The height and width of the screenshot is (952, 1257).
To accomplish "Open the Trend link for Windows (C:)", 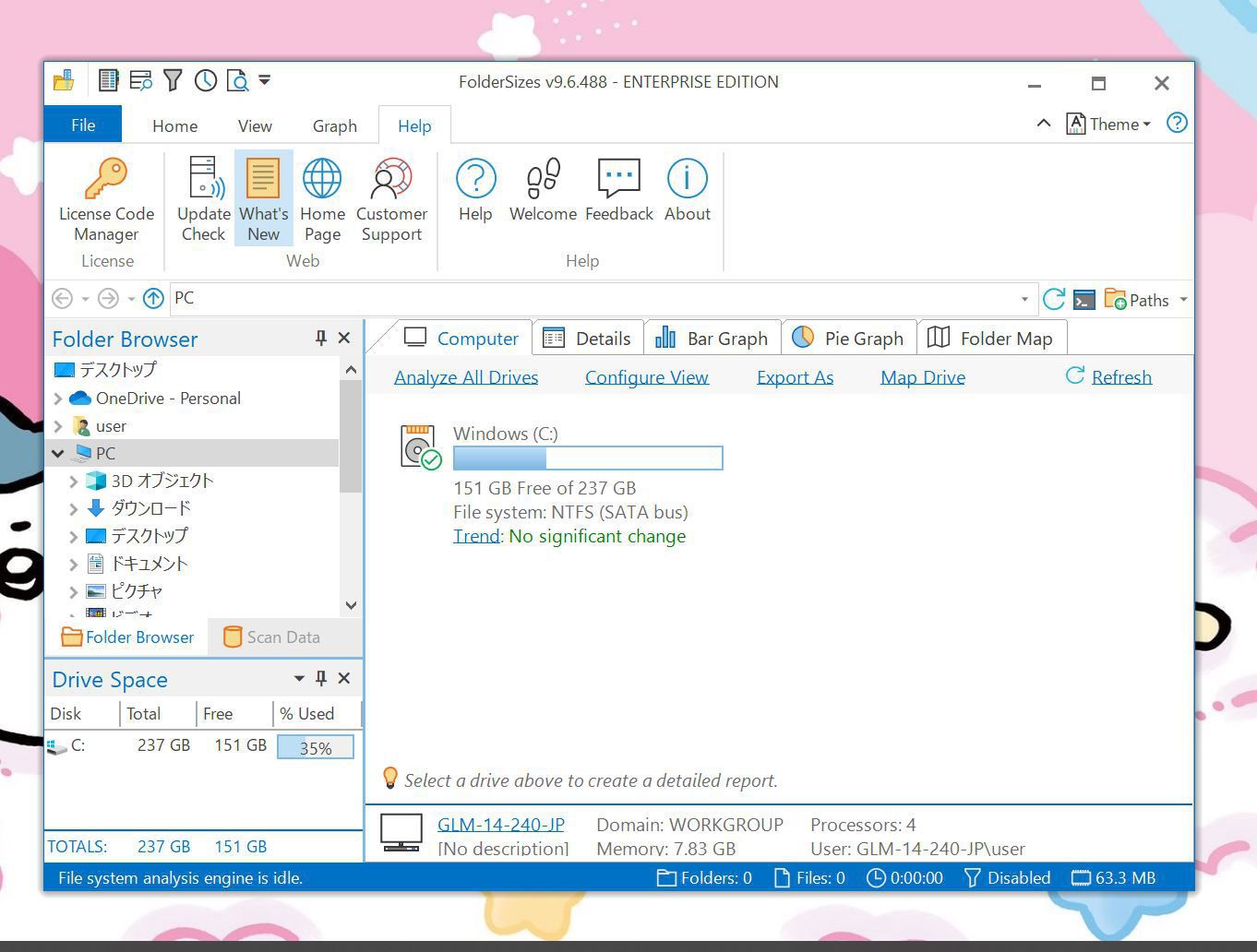I will pos(476,536).
